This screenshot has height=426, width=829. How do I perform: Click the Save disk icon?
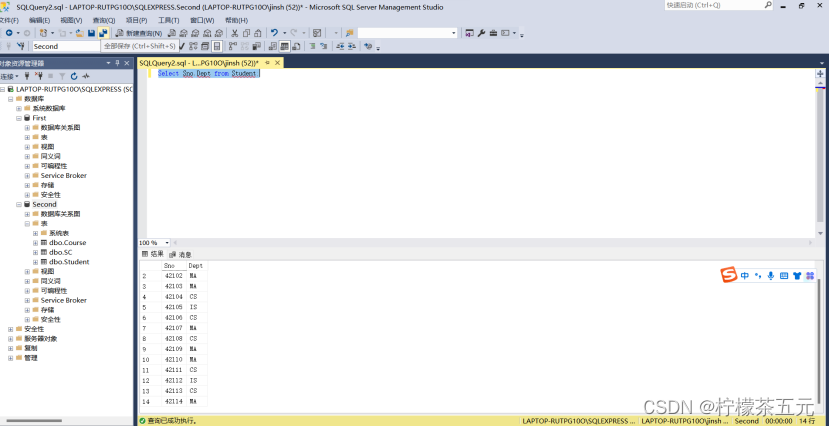click(x=91, y=33)
